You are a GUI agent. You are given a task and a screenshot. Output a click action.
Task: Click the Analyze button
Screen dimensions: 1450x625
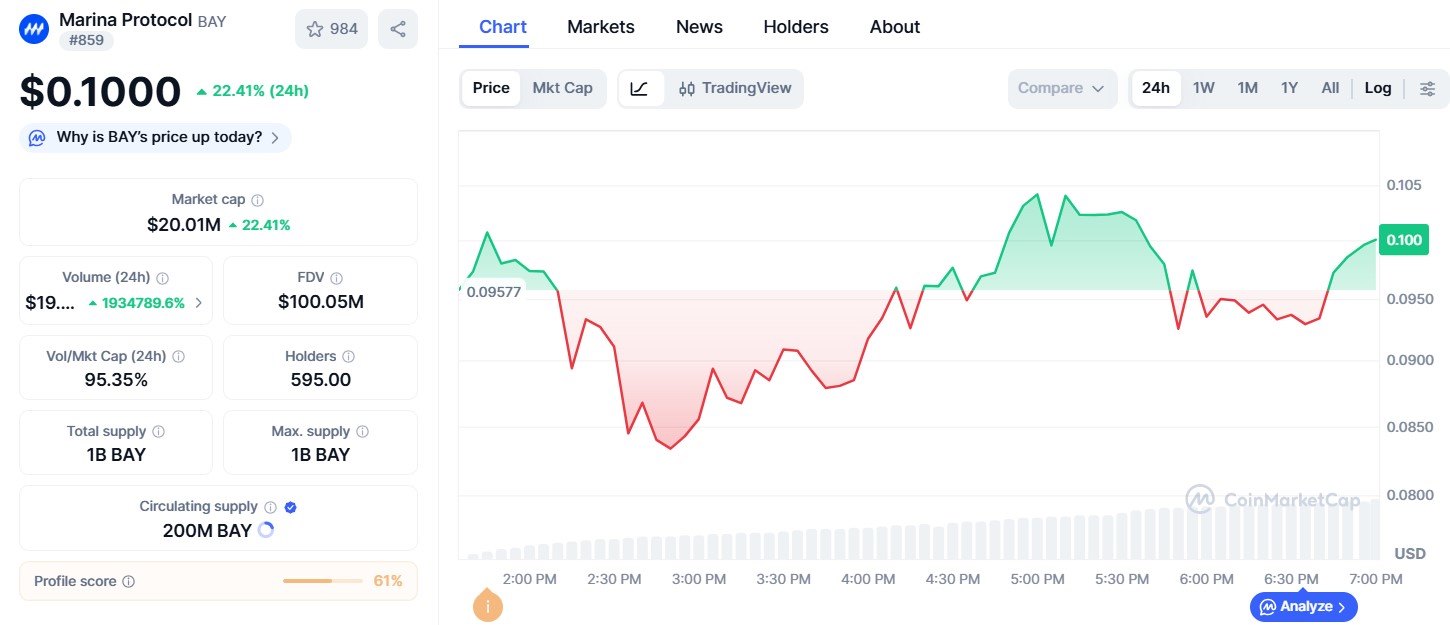point(1303,606)
